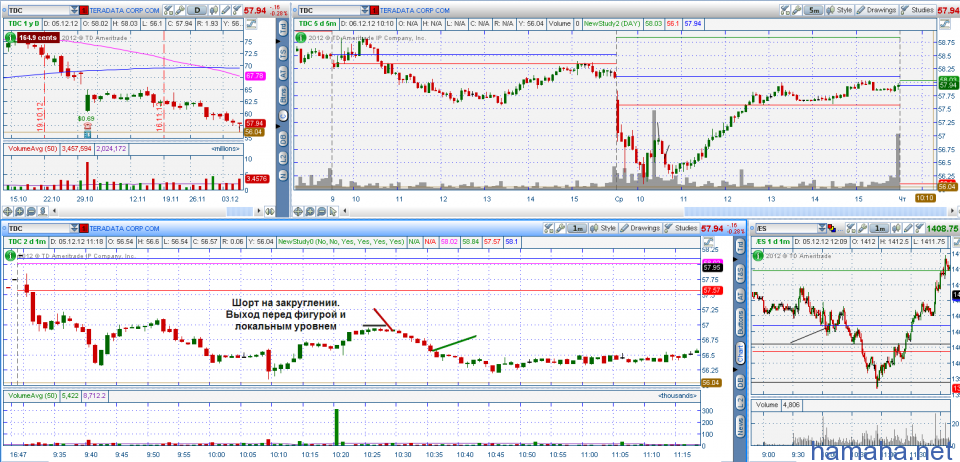This screenshot has width=960, height=462.
Task: Toggle chart mode icon right of 5-minute chart header
Action: click(945, 24)
